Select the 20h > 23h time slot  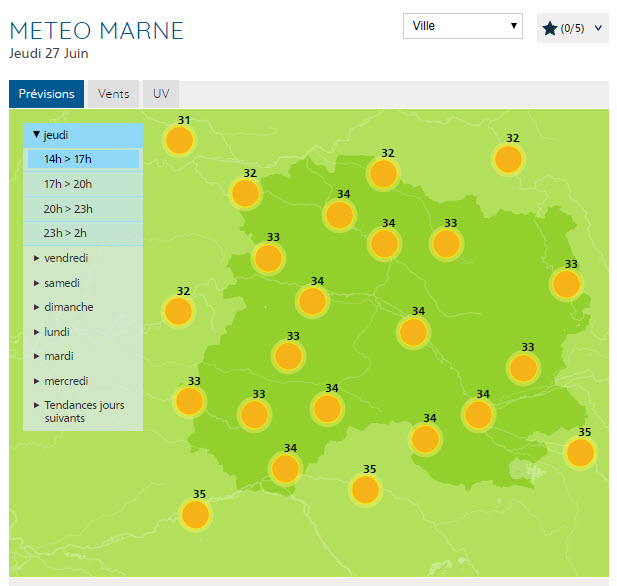(x=83, y=209)
